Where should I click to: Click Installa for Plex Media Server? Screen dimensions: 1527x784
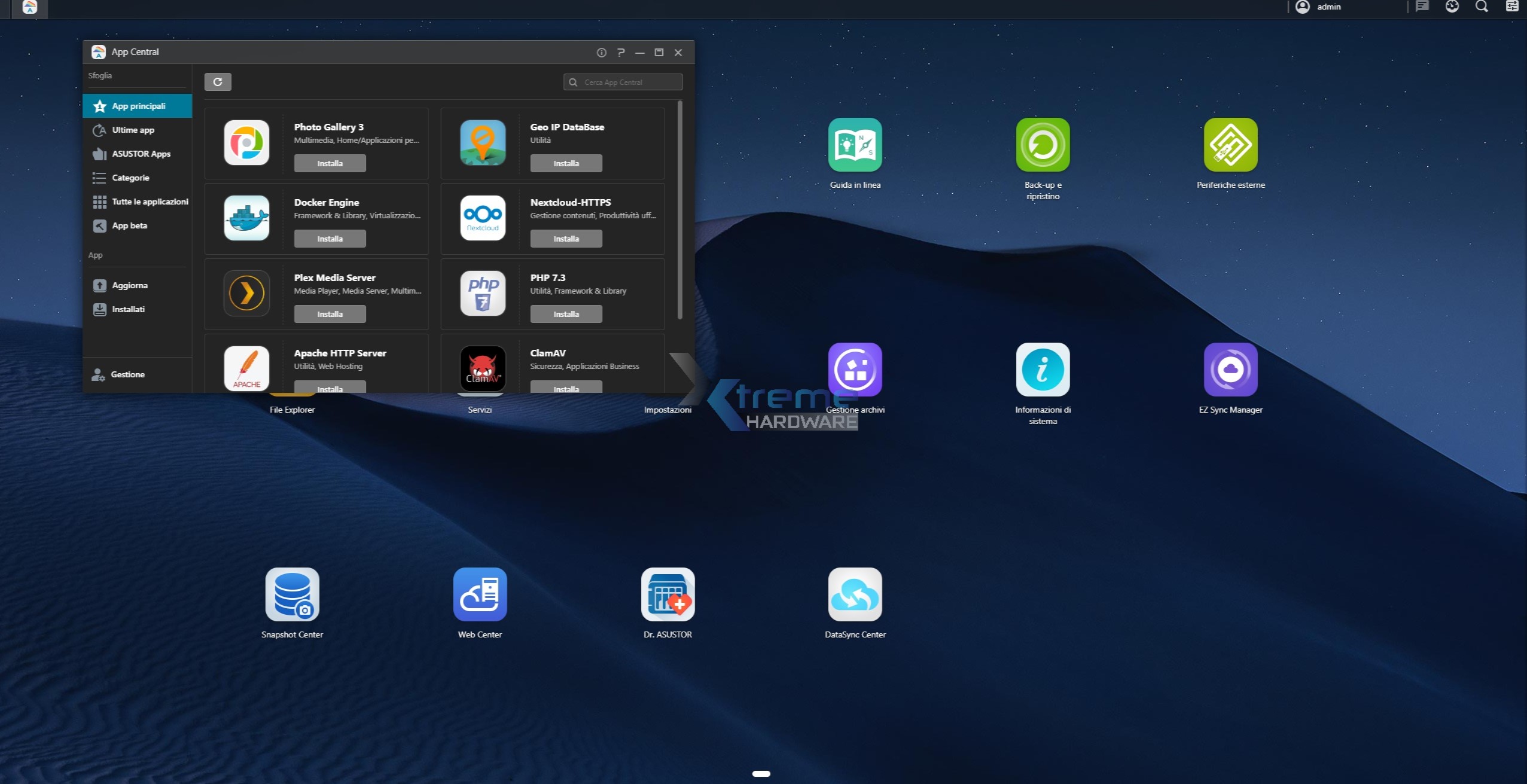(330, 314)
